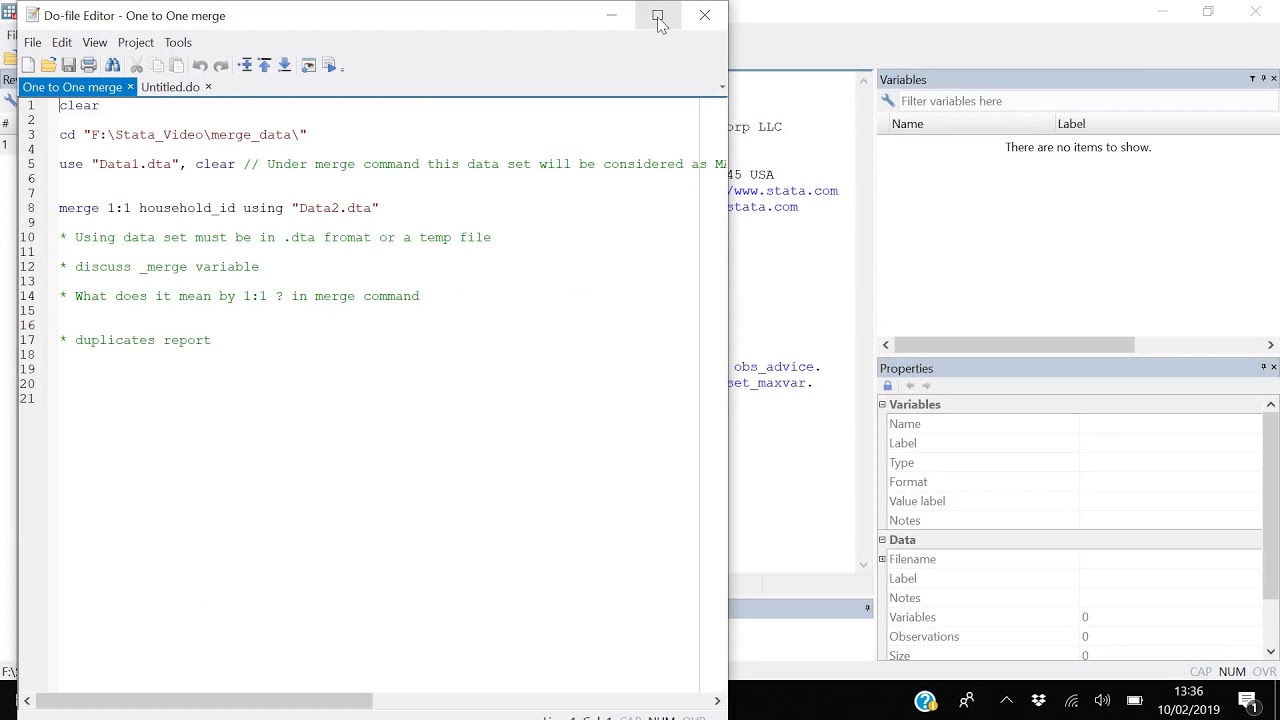Open the Edit menu

coord(62,42)
